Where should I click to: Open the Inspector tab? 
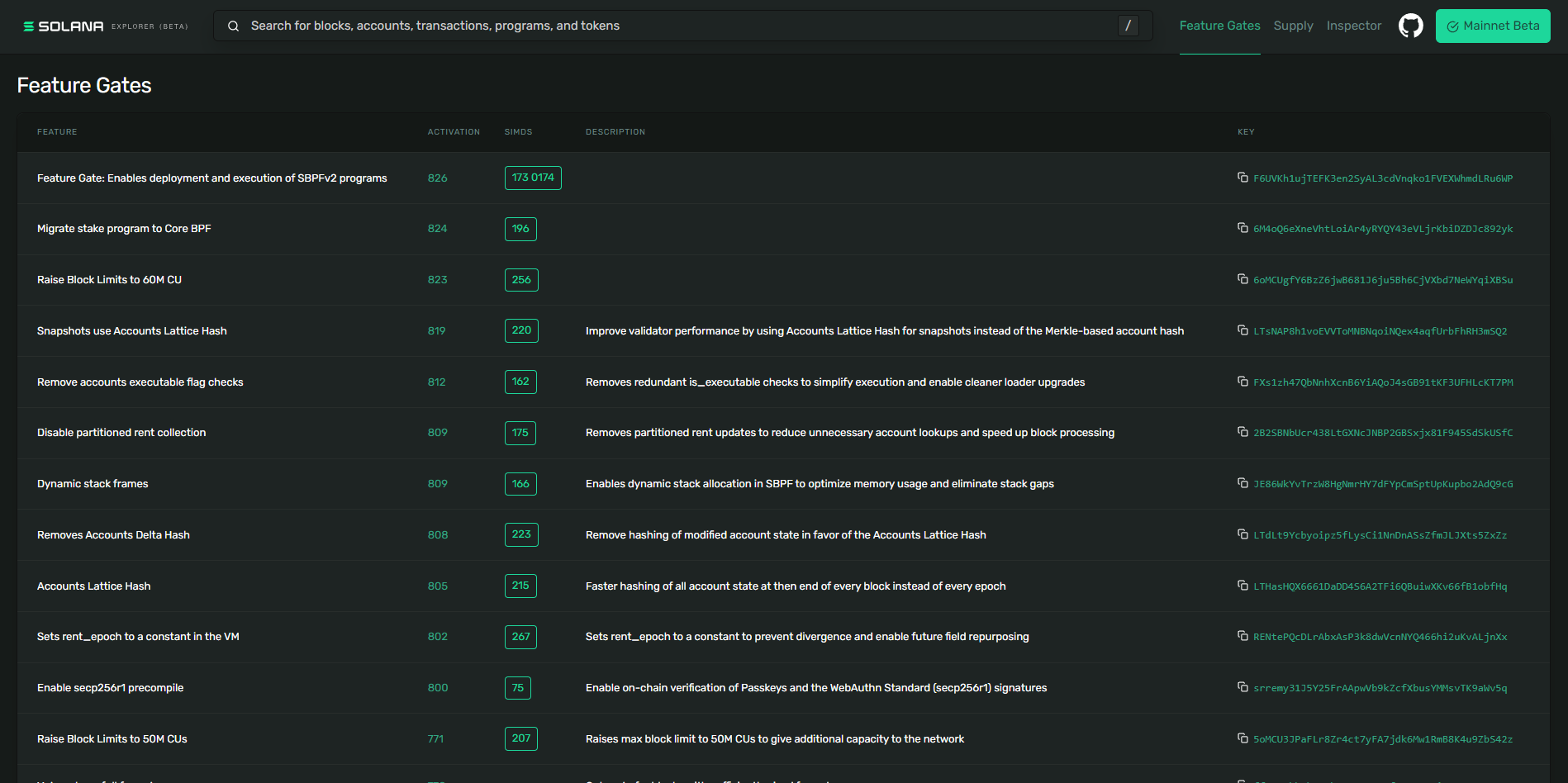pos(1353,26)
